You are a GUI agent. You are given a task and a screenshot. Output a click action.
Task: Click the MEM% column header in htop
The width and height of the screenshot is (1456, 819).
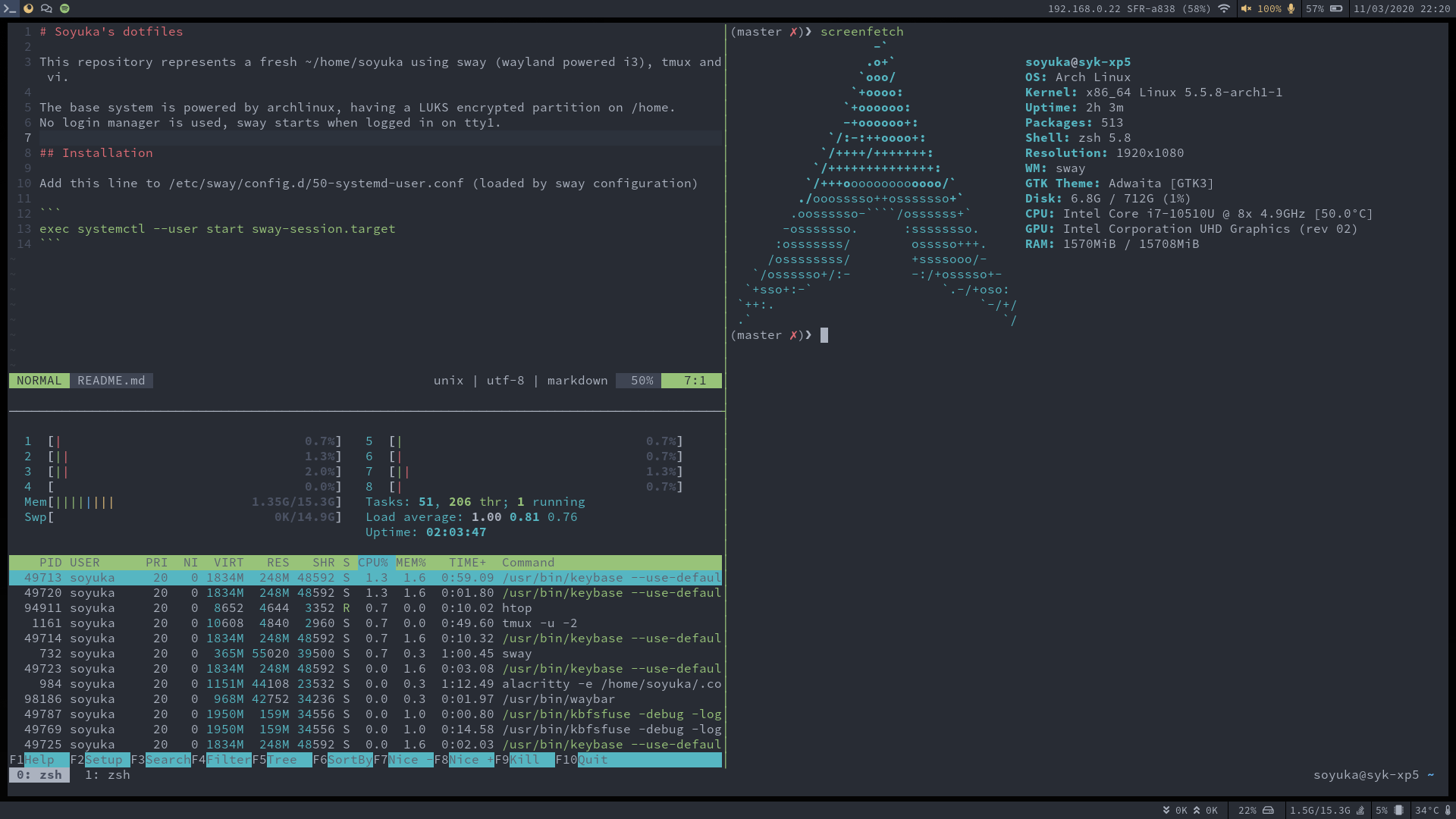(411, 562)
